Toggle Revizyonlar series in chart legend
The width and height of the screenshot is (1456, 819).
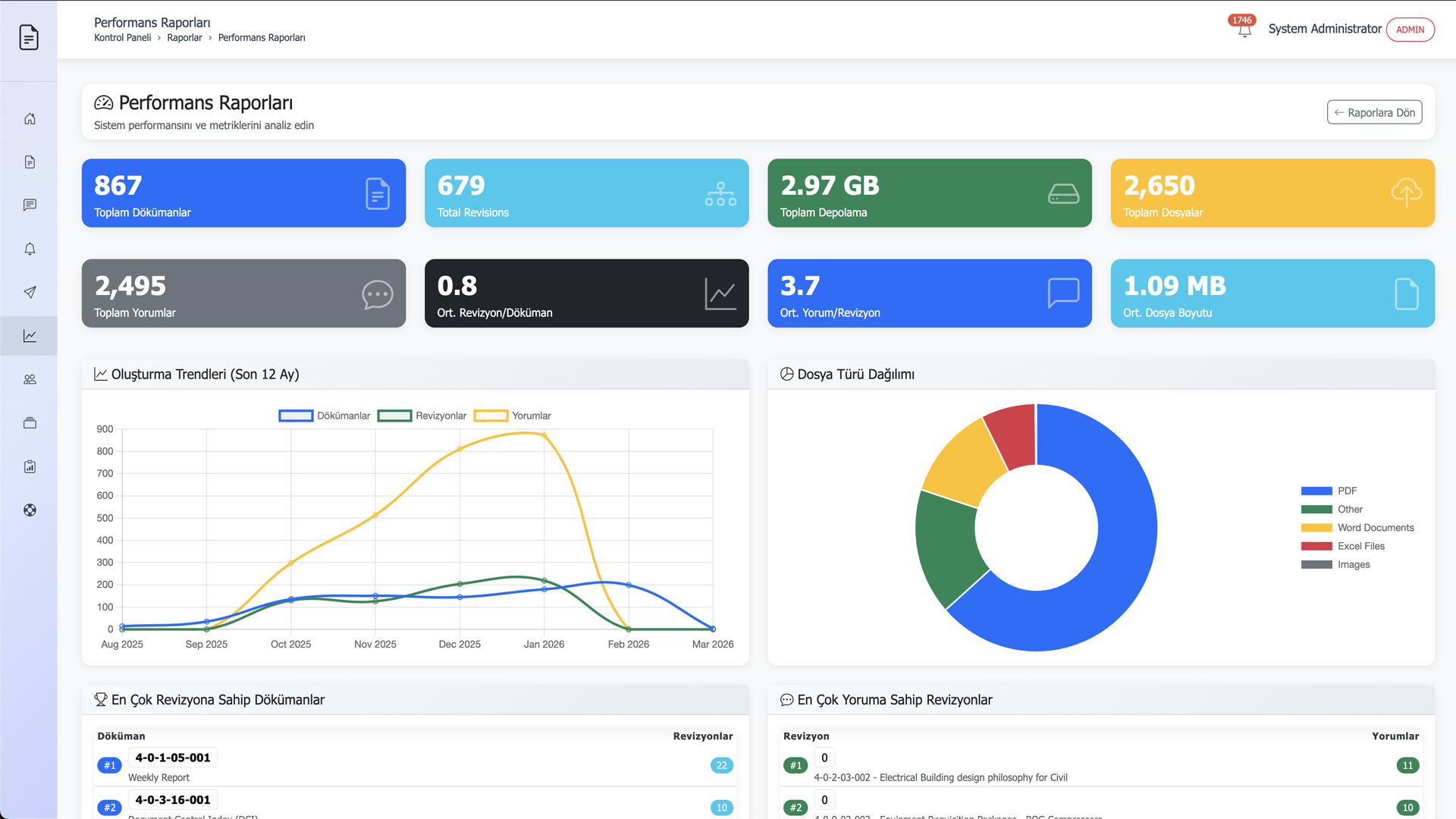click(422, 416)
